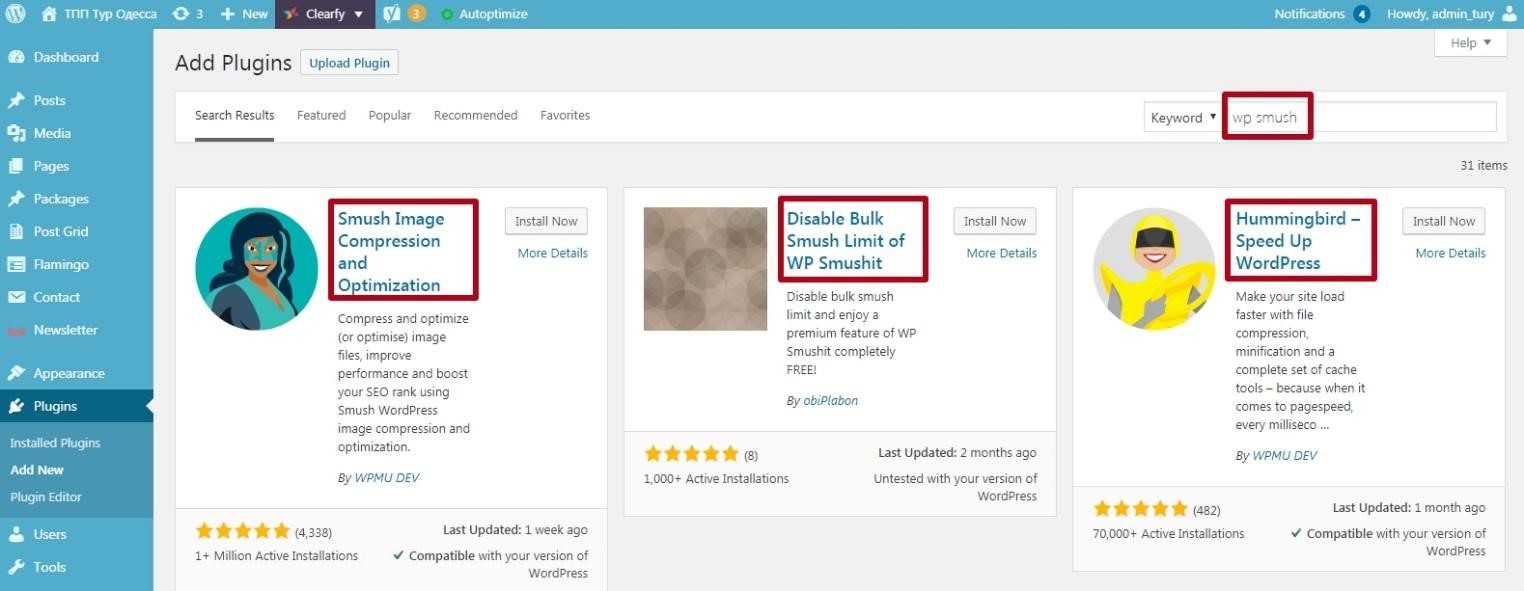
Task: Click the Smush plugin thumbnail image
Action: 257,269
